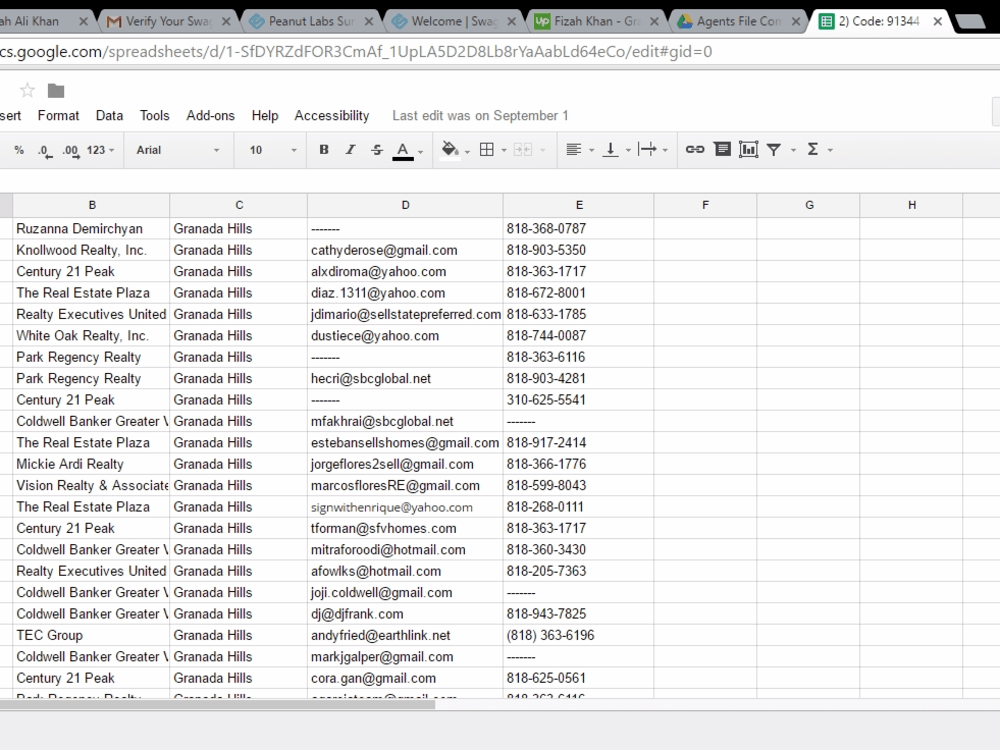The width and height of the screenshot is (1000, 750).
Task: Expand vertical align dropdown arrow
Action: (628, 151)
